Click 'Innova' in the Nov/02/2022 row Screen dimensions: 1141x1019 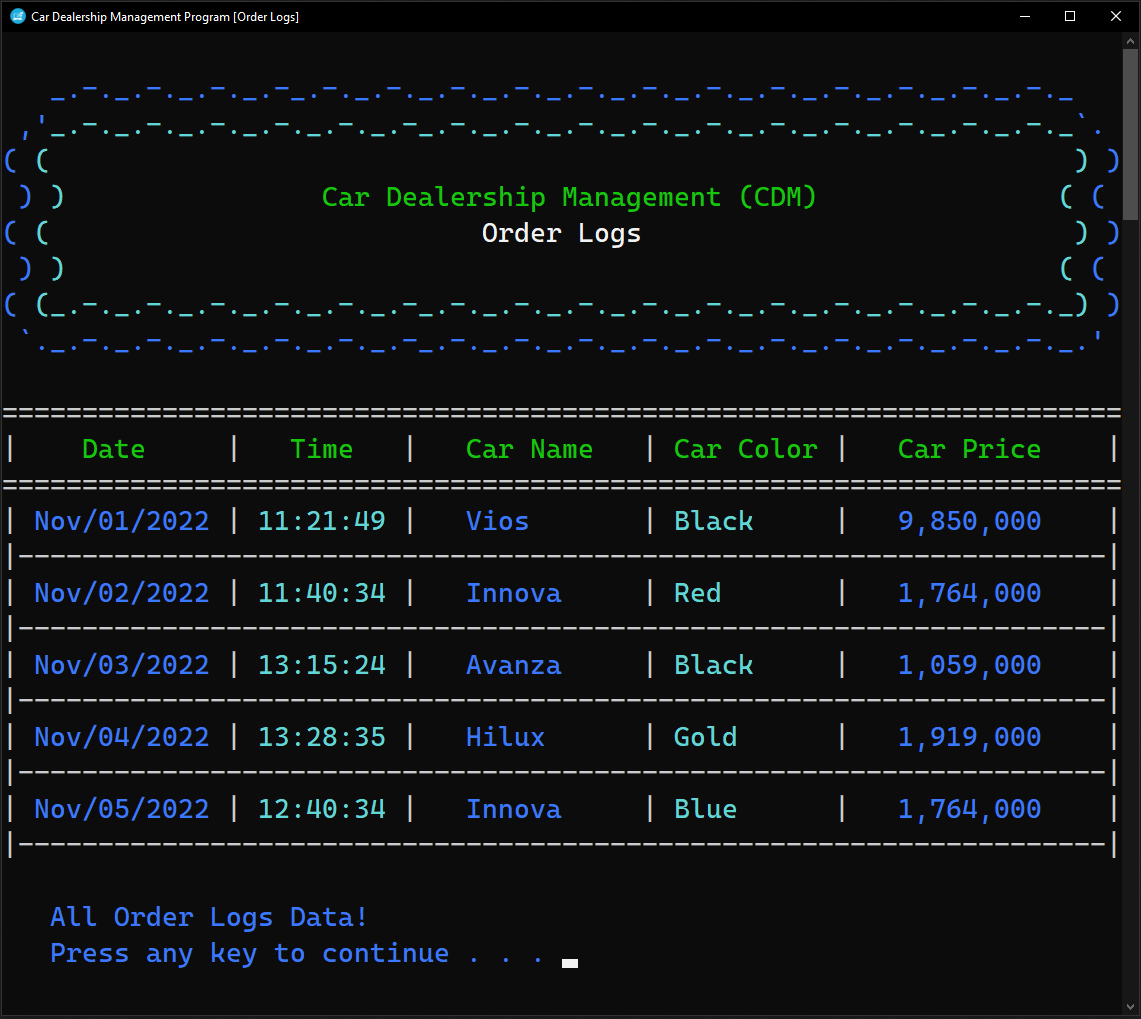tap(513, 593)
